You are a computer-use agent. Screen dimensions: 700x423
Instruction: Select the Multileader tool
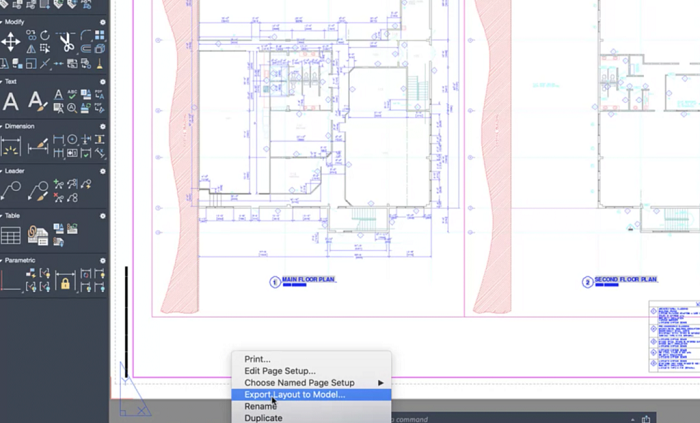(11, 191)
